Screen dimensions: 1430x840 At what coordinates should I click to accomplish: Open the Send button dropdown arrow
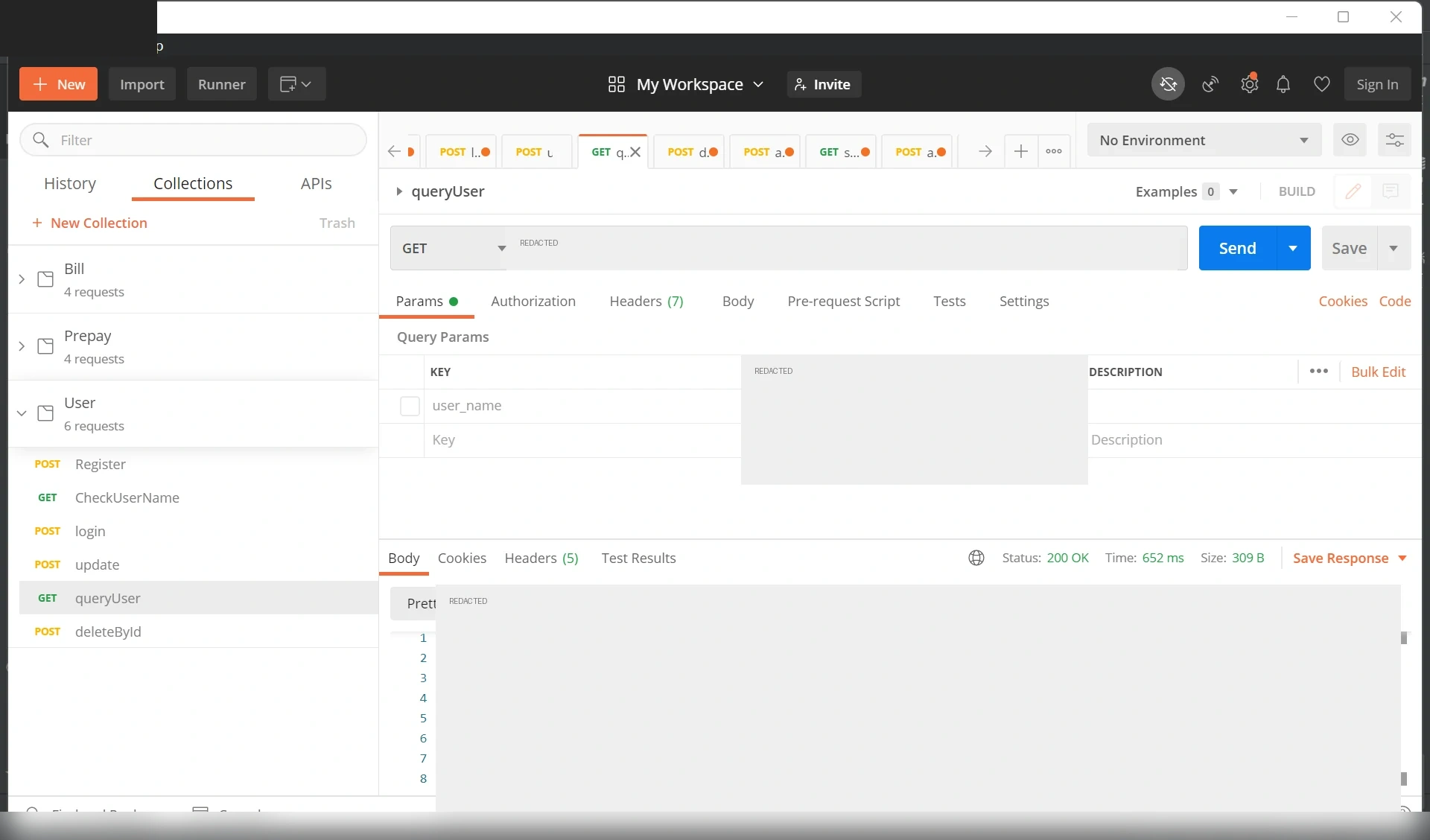click(x=1294, y=248)
